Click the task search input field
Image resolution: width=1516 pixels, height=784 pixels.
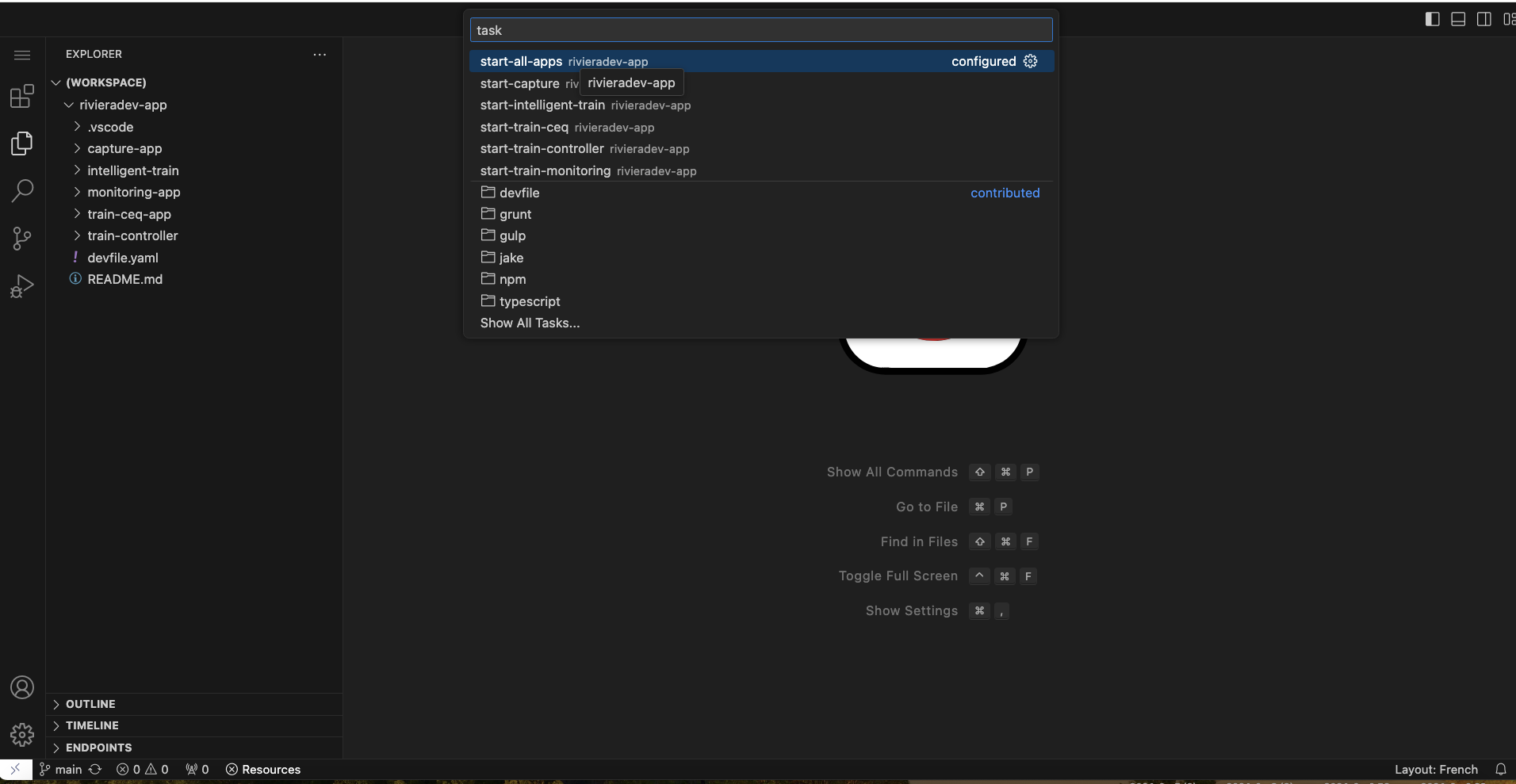pos(761,30)
